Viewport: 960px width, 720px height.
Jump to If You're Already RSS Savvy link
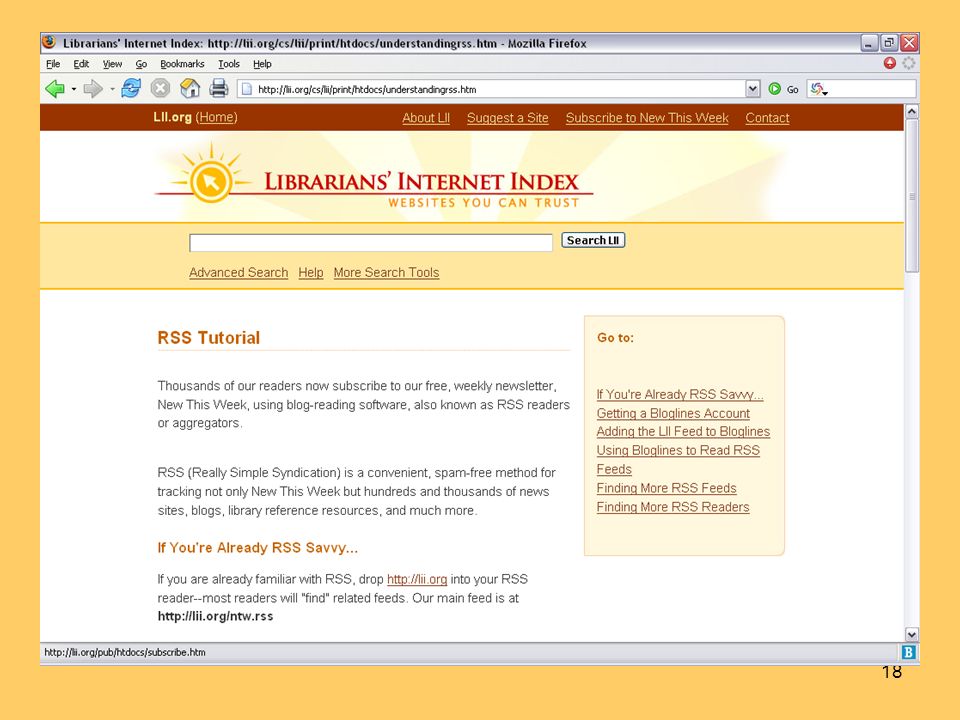click(x=680, y=394)
